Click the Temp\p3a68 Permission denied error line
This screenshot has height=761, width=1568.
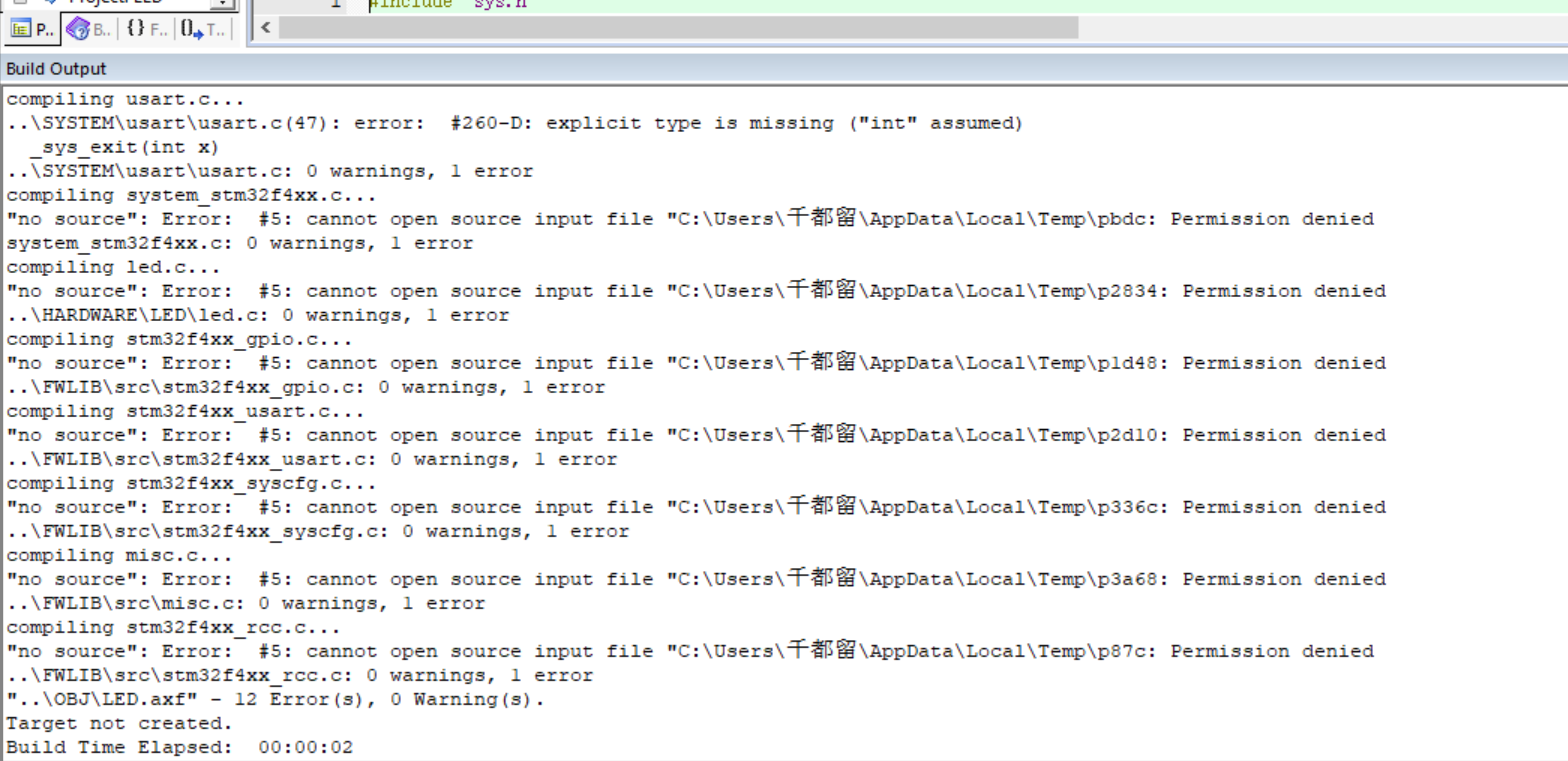(696, 579)
